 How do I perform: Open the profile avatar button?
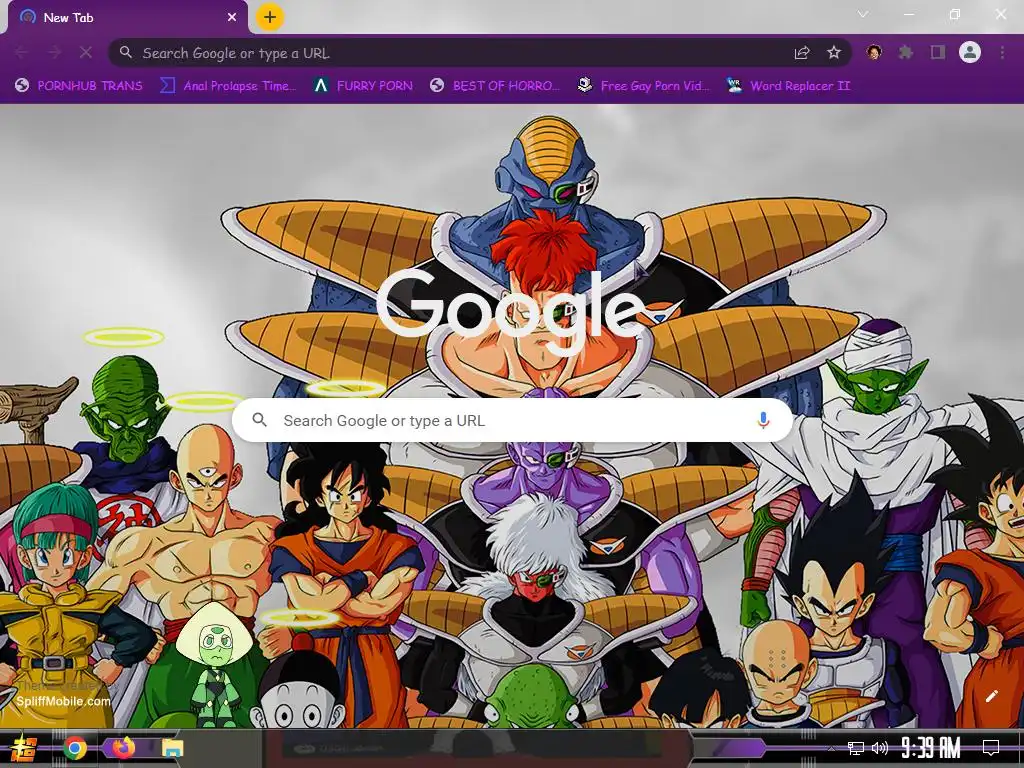coord(970,52)
